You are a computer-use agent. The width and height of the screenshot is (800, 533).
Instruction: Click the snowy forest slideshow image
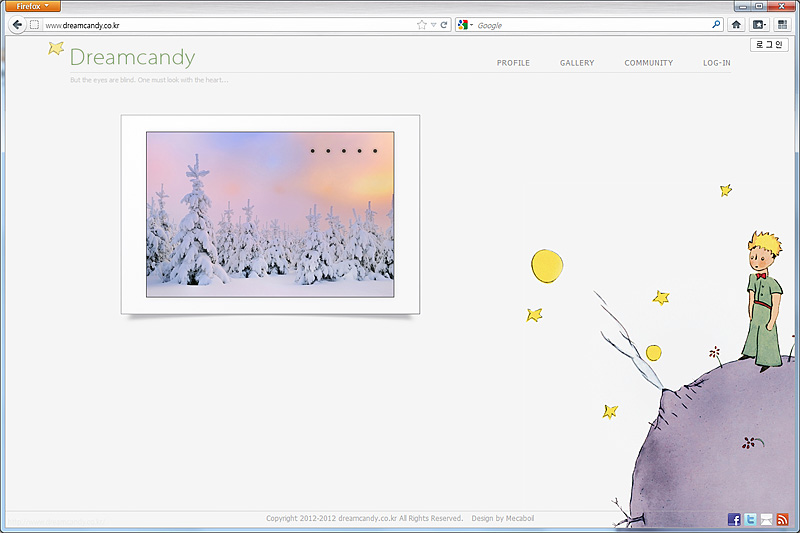click(x=270, y=214)
